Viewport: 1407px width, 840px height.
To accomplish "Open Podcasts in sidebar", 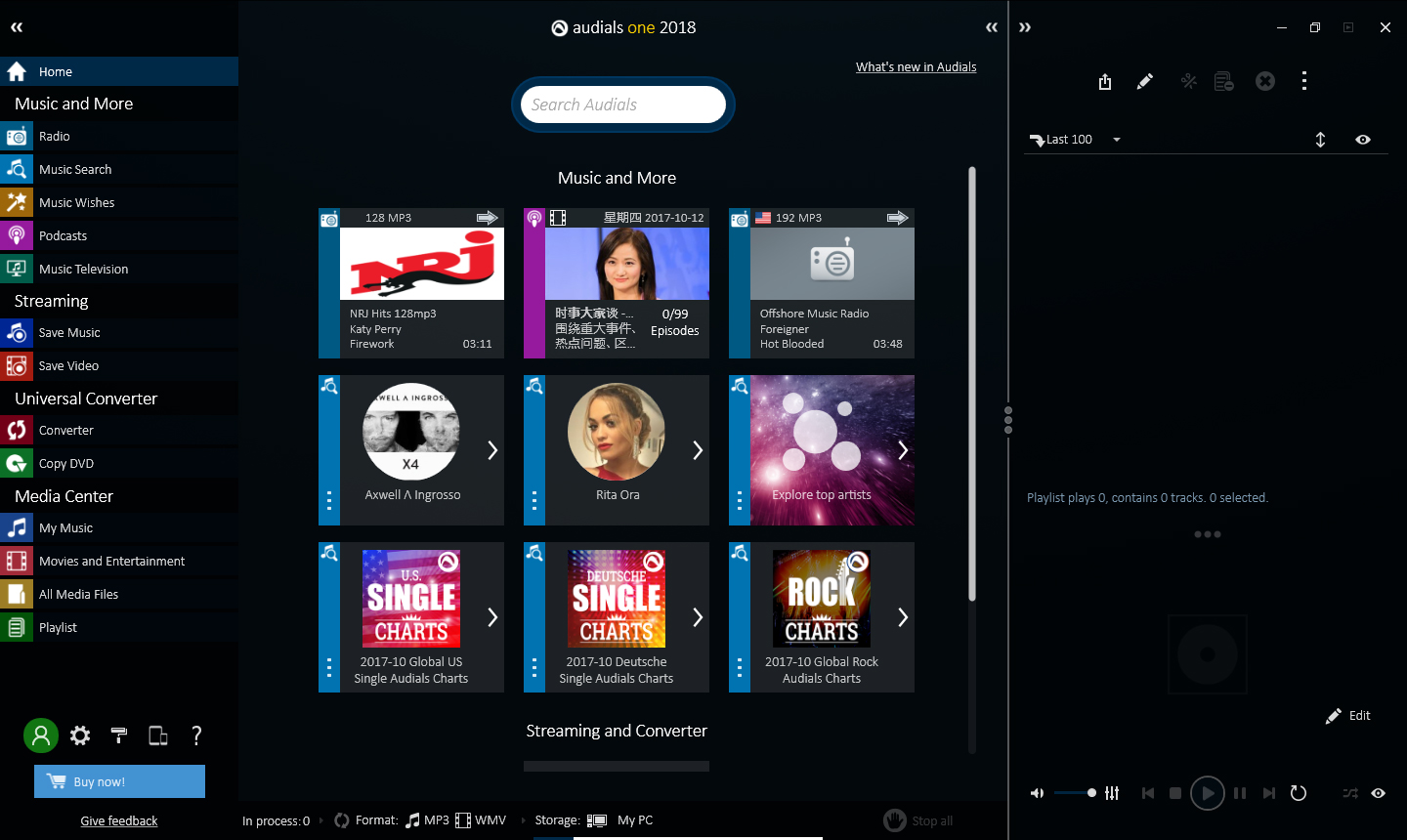I will 119,236.
